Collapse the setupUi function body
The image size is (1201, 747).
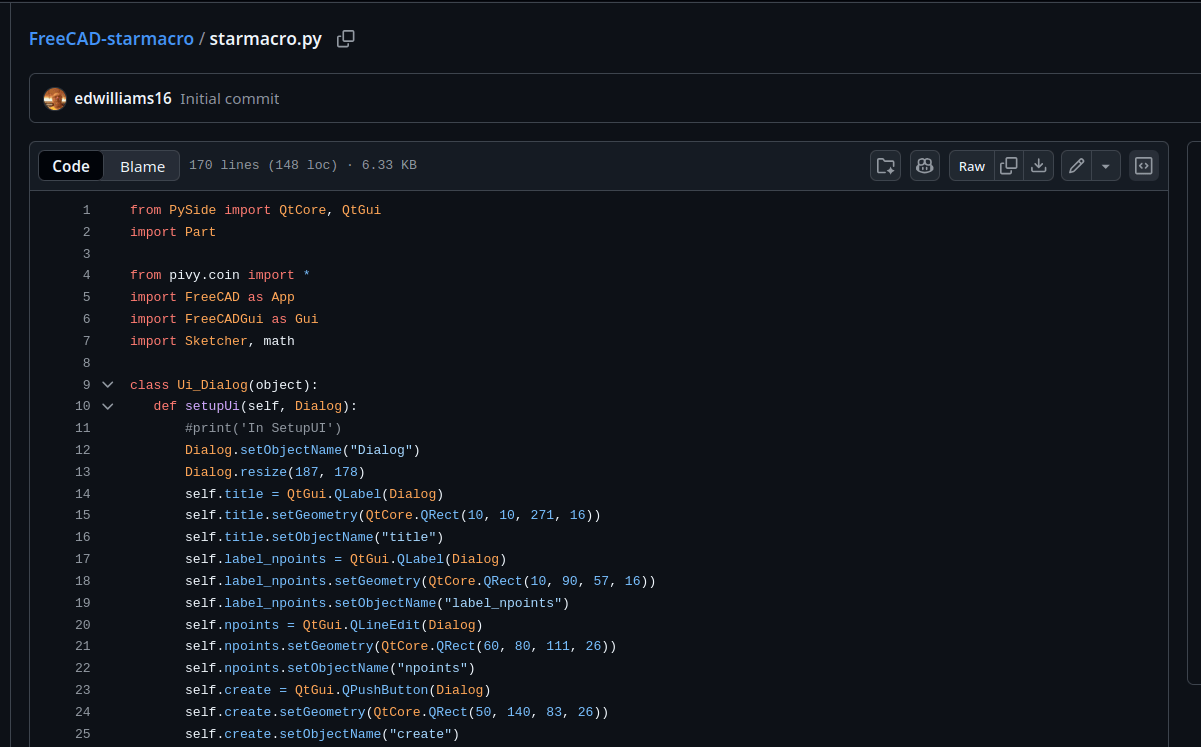[107, 405]
